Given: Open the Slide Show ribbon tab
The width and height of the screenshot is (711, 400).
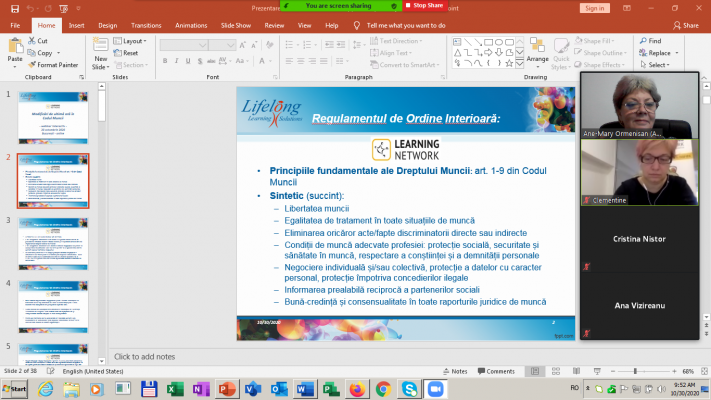Looking at the screenshot, I should click(238, 24).
